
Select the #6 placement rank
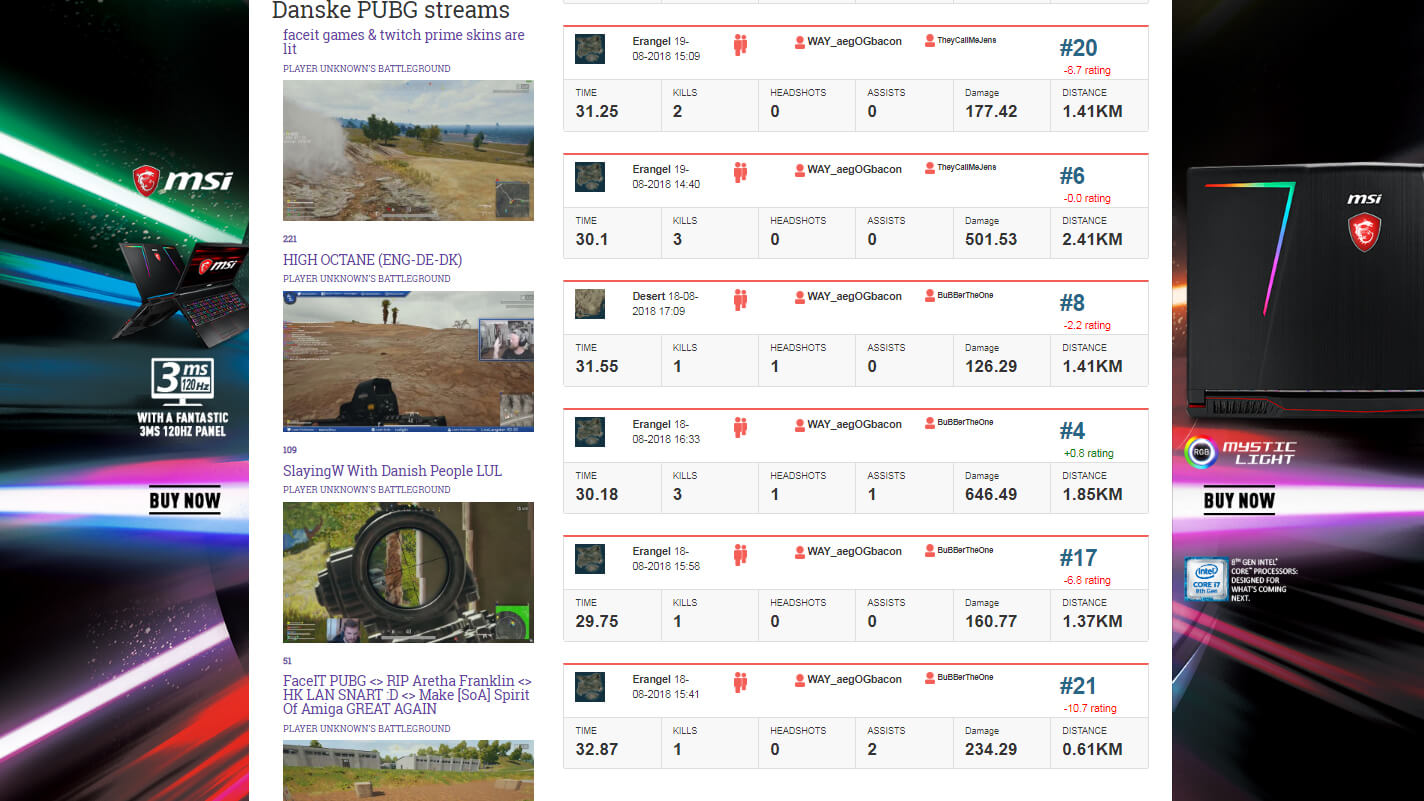(1072, 176)
